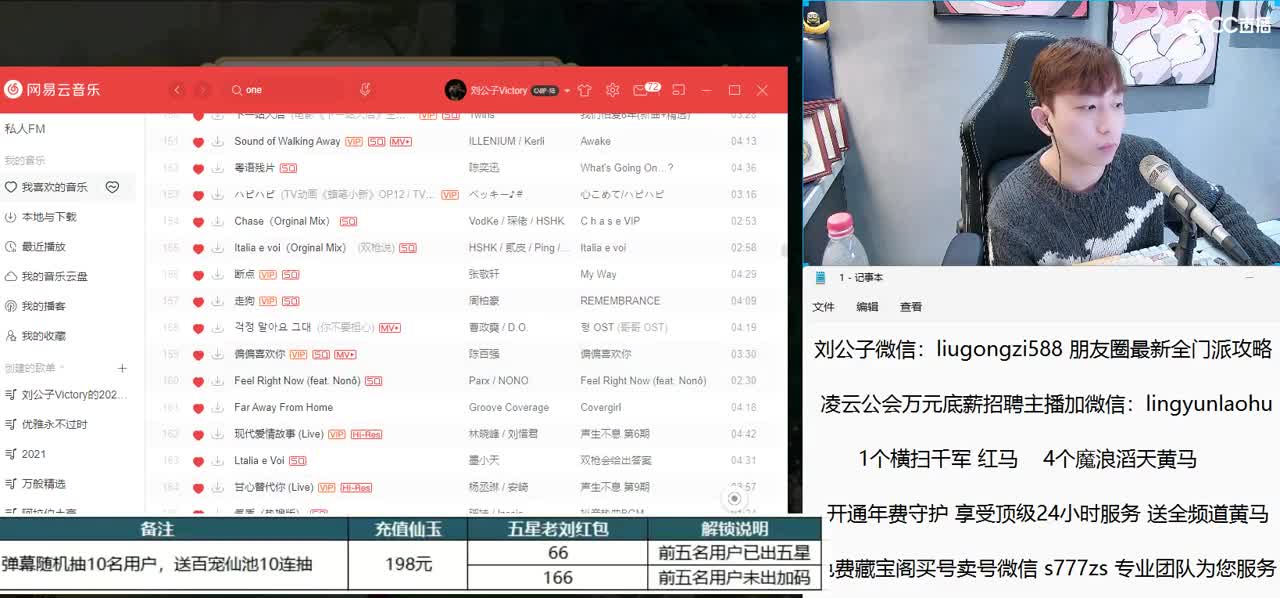
Task: Download the 断点 song icon
Action: 217,275
